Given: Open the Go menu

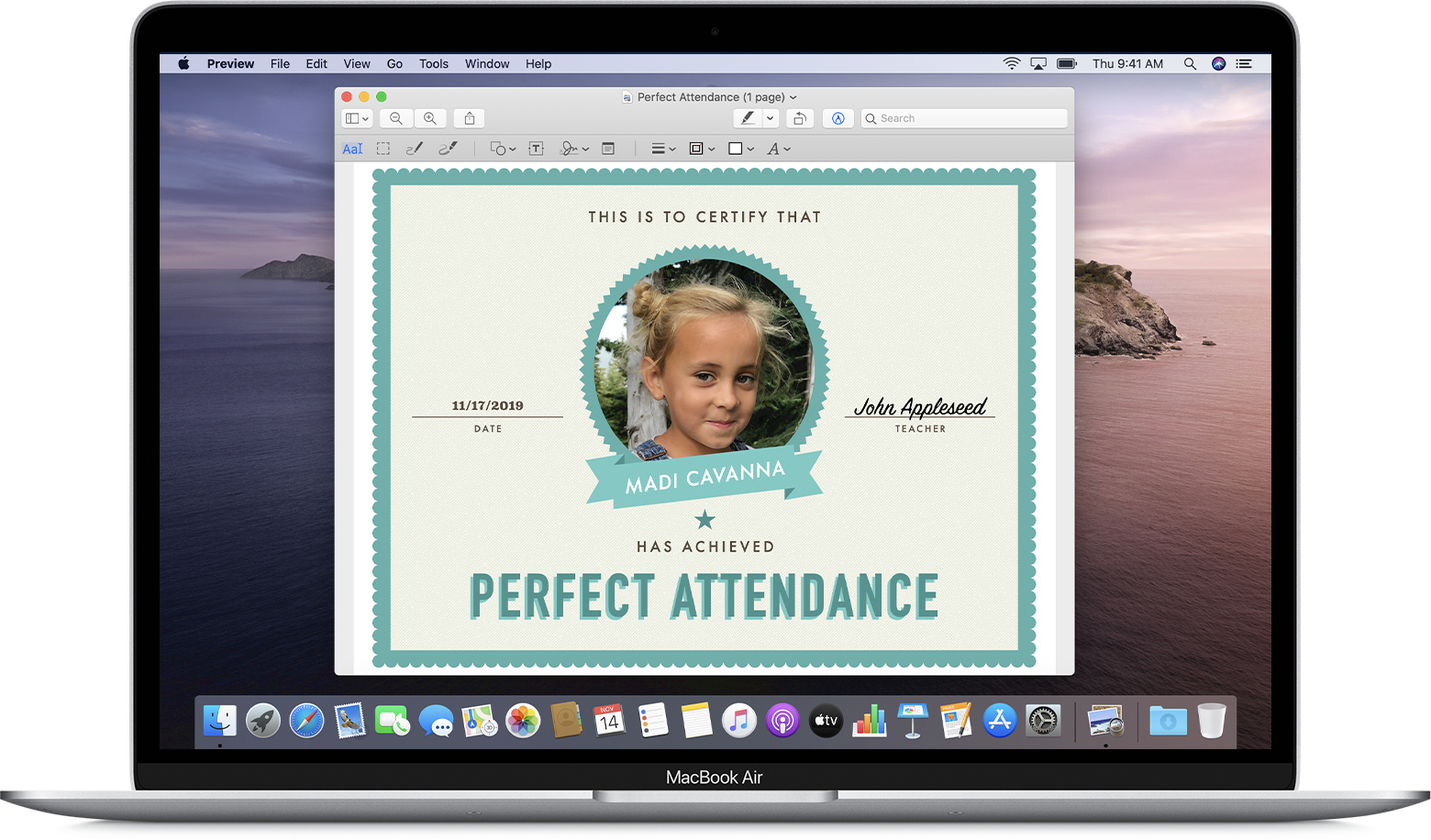Looking at the screenshot, I should click(x=394, y=63).
